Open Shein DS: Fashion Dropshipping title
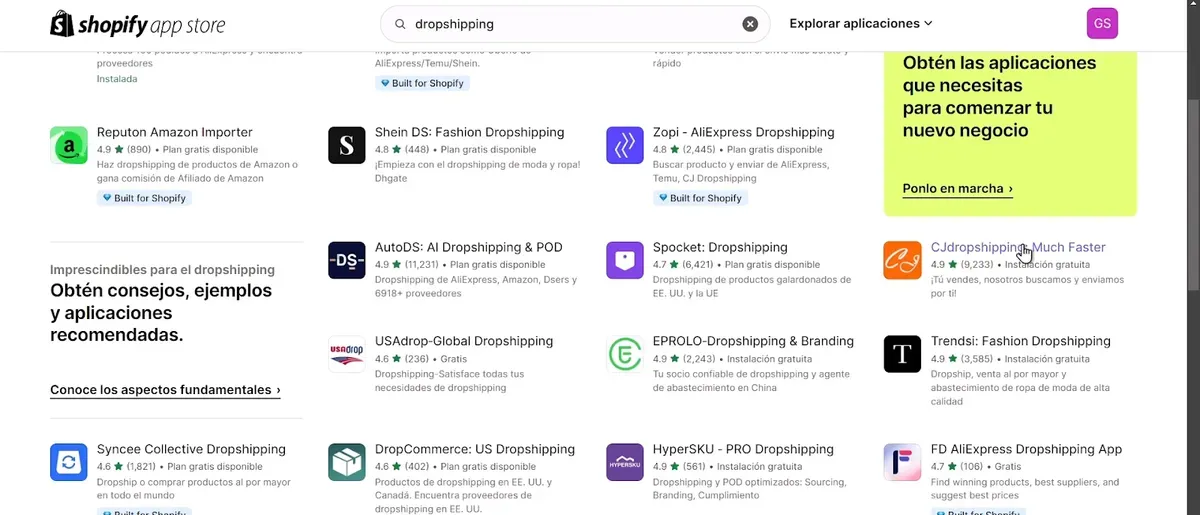 (470, 132)
